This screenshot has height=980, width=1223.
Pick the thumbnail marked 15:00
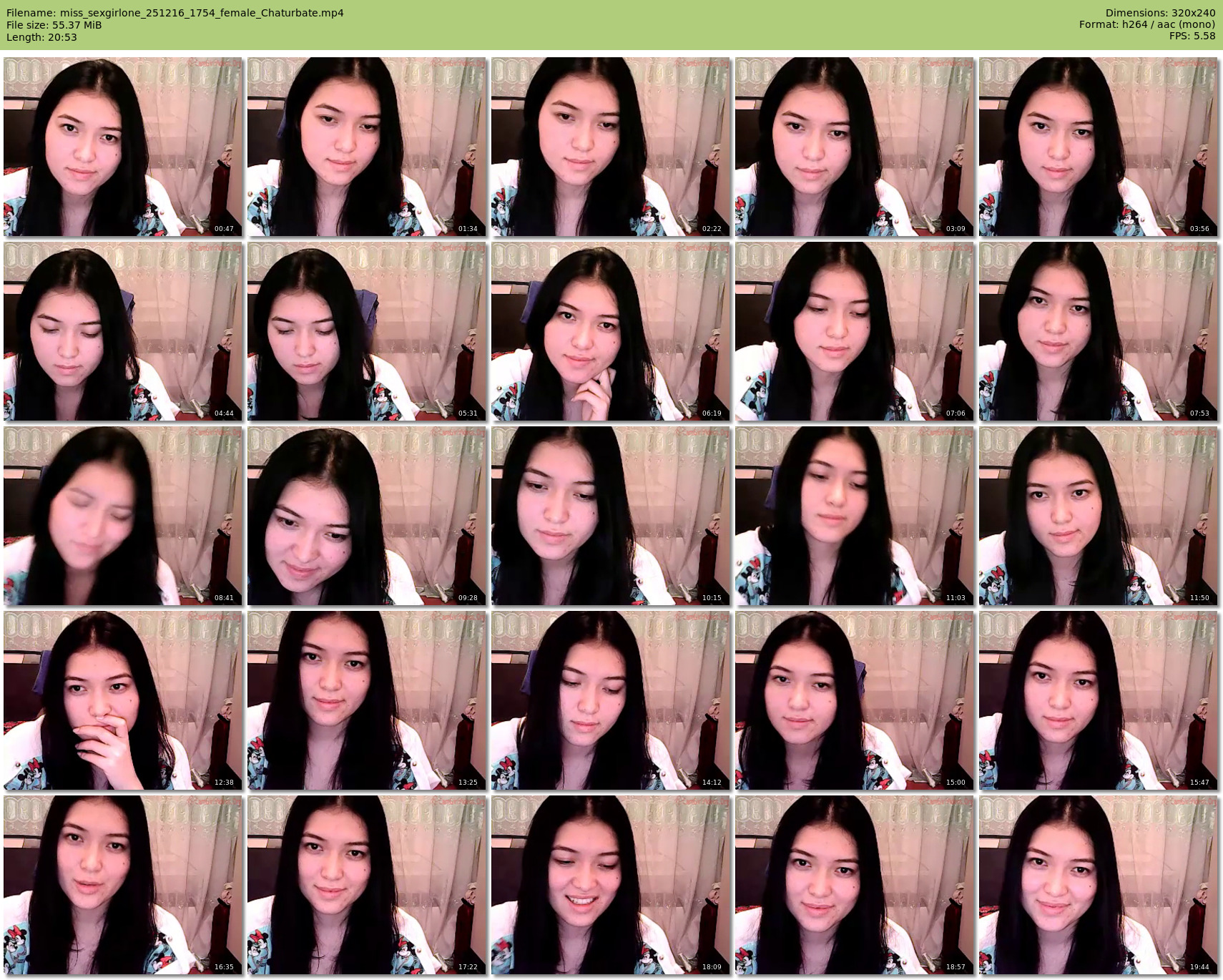854,700
